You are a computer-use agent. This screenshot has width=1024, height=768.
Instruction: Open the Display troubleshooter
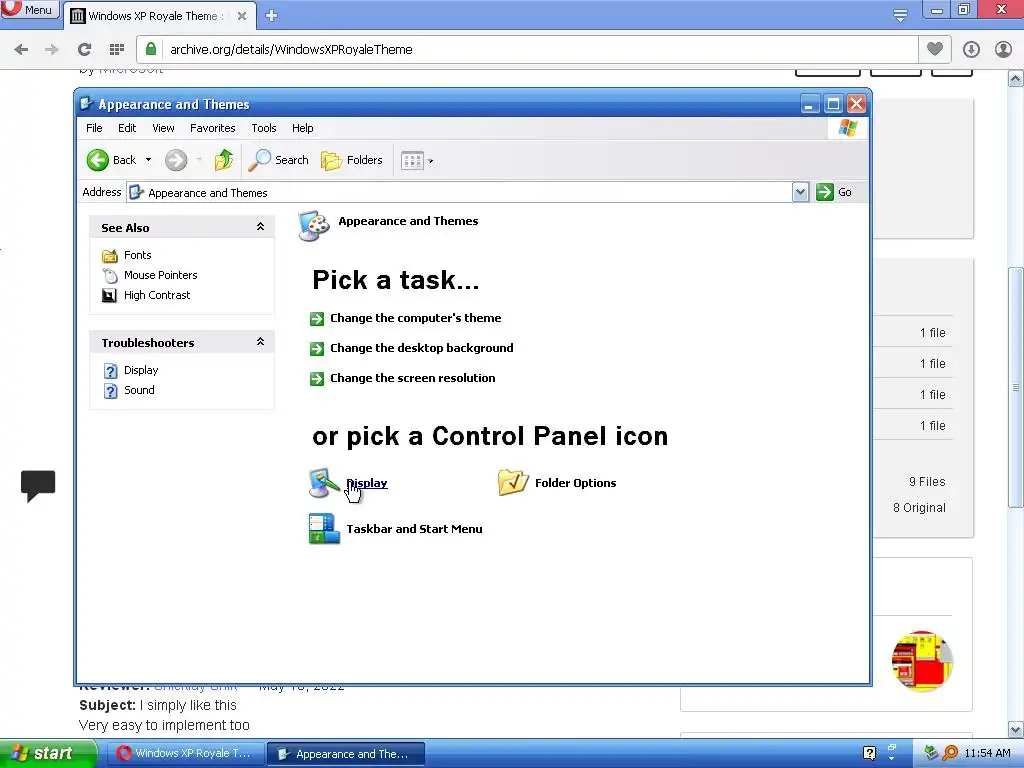(x=141, y=370)
